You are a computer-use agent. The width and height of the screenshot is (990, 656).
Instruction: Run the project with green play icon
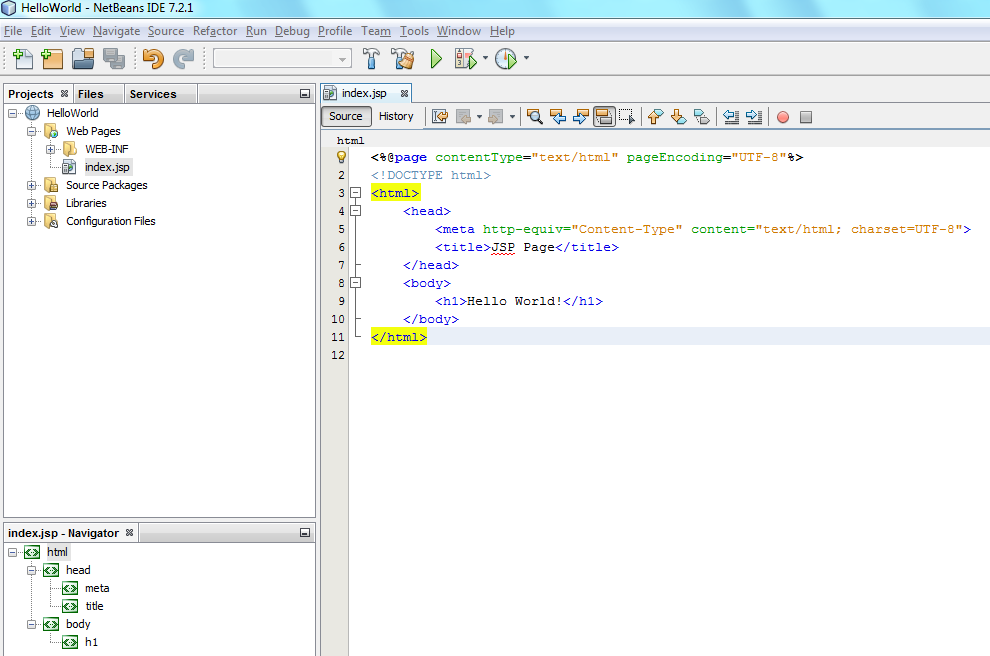coord(436,59)
